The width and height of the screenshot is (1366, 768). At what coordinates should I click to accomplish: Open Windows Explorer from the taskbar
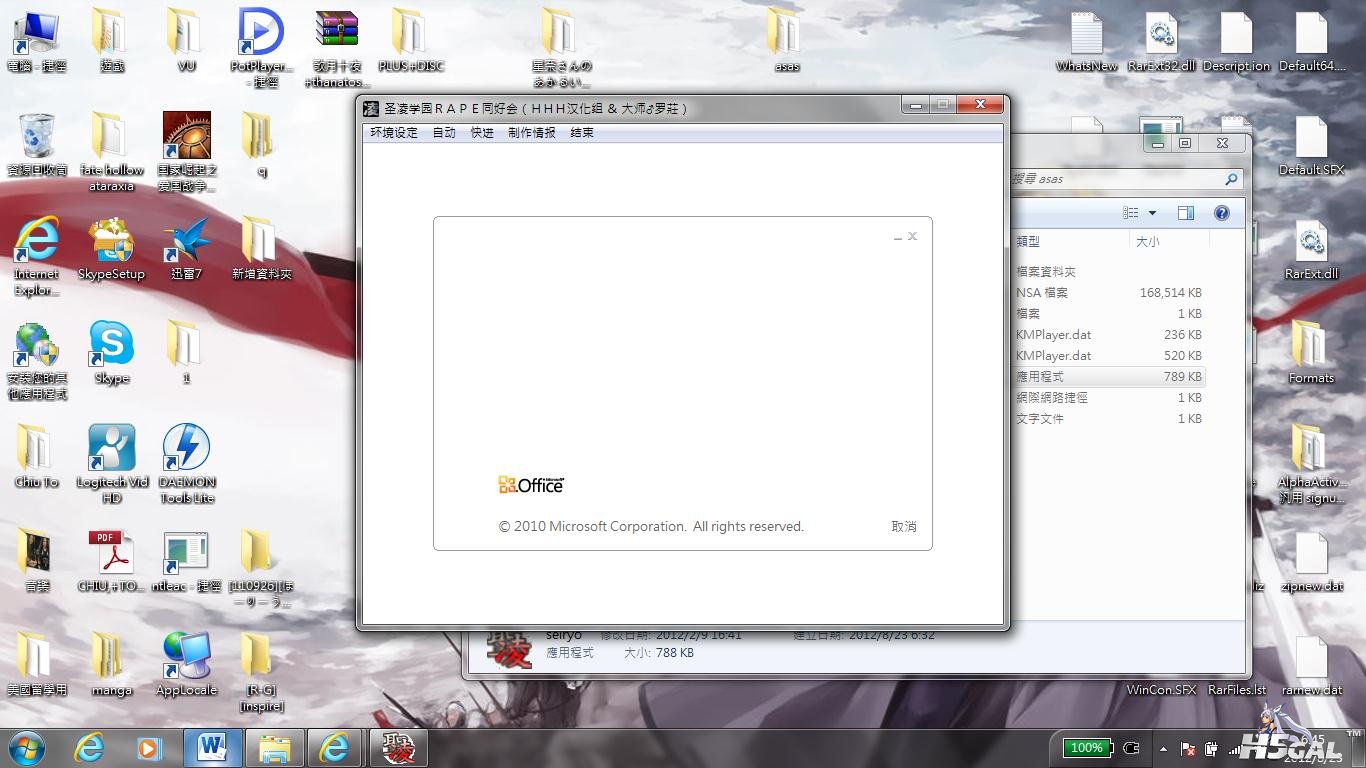[x=274, y=747]
